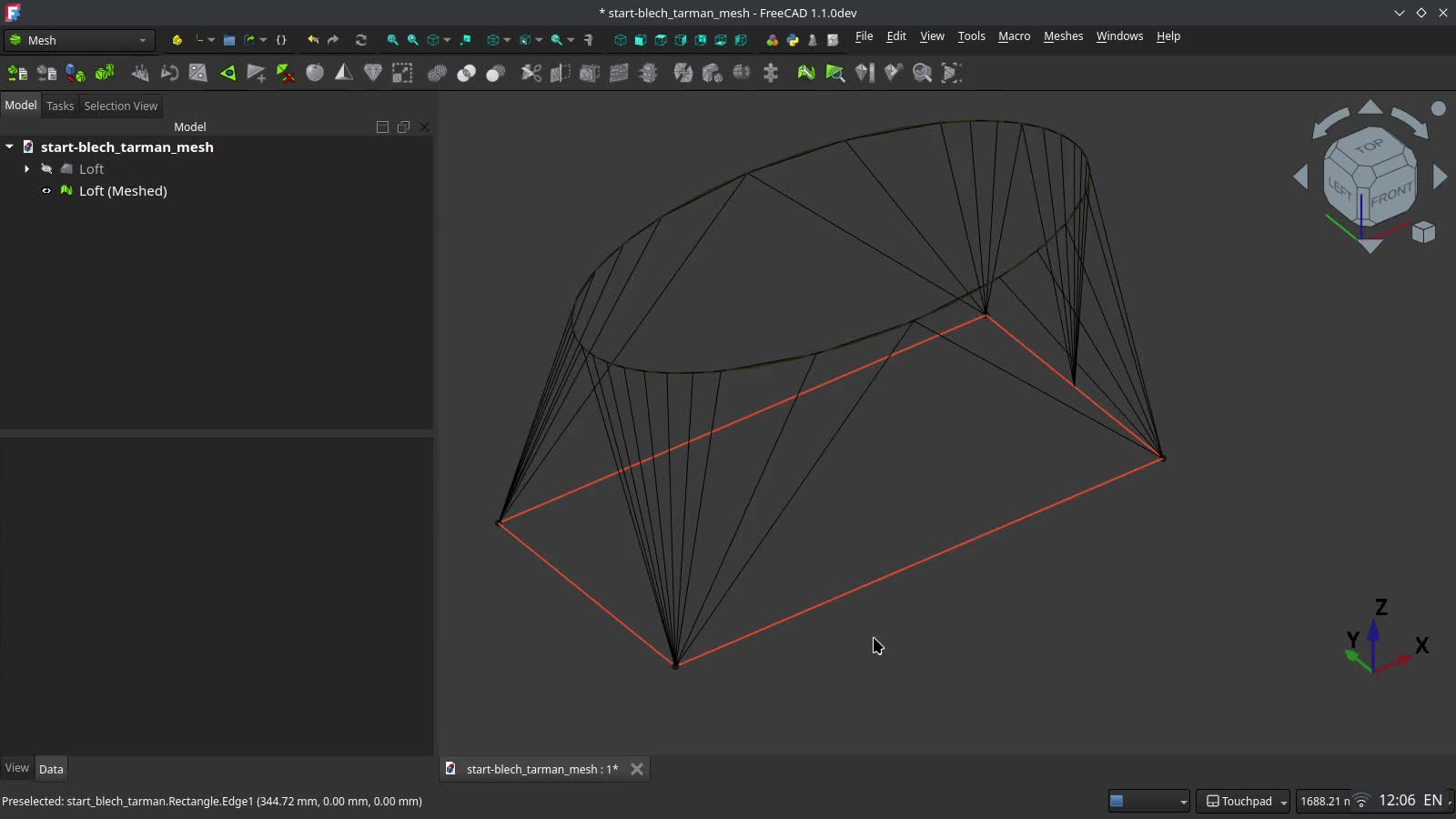Open the Data properties tab
This screenshot has width=1456, height=819.
tap(51, 769)
